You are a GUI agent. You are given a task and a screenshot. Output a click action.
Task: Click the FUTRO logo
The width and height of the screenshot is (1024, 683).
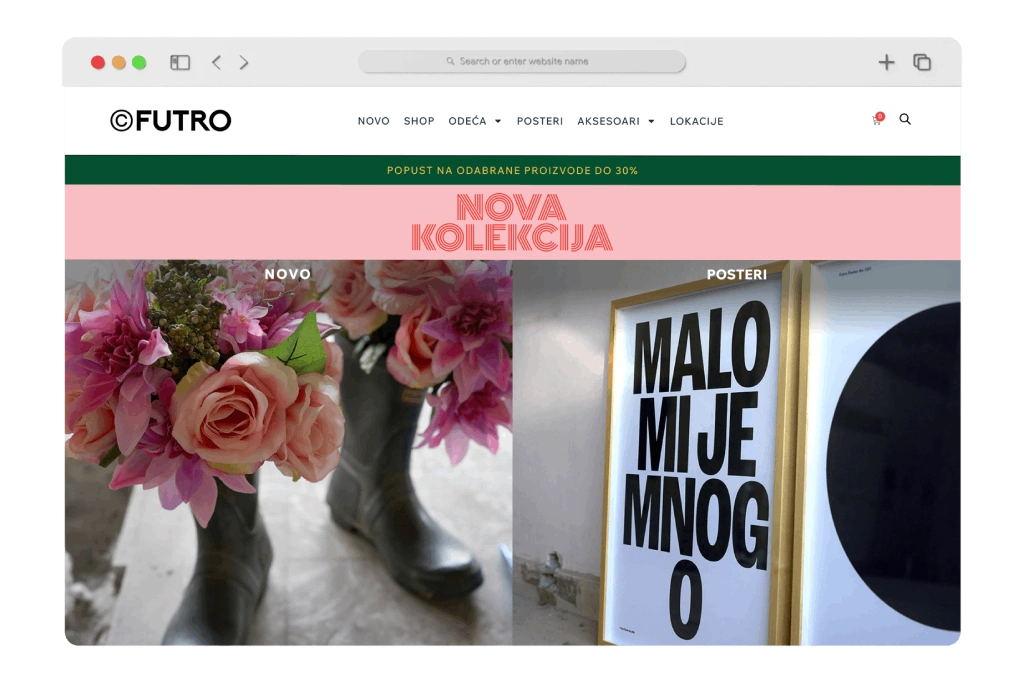pos(170,120)
